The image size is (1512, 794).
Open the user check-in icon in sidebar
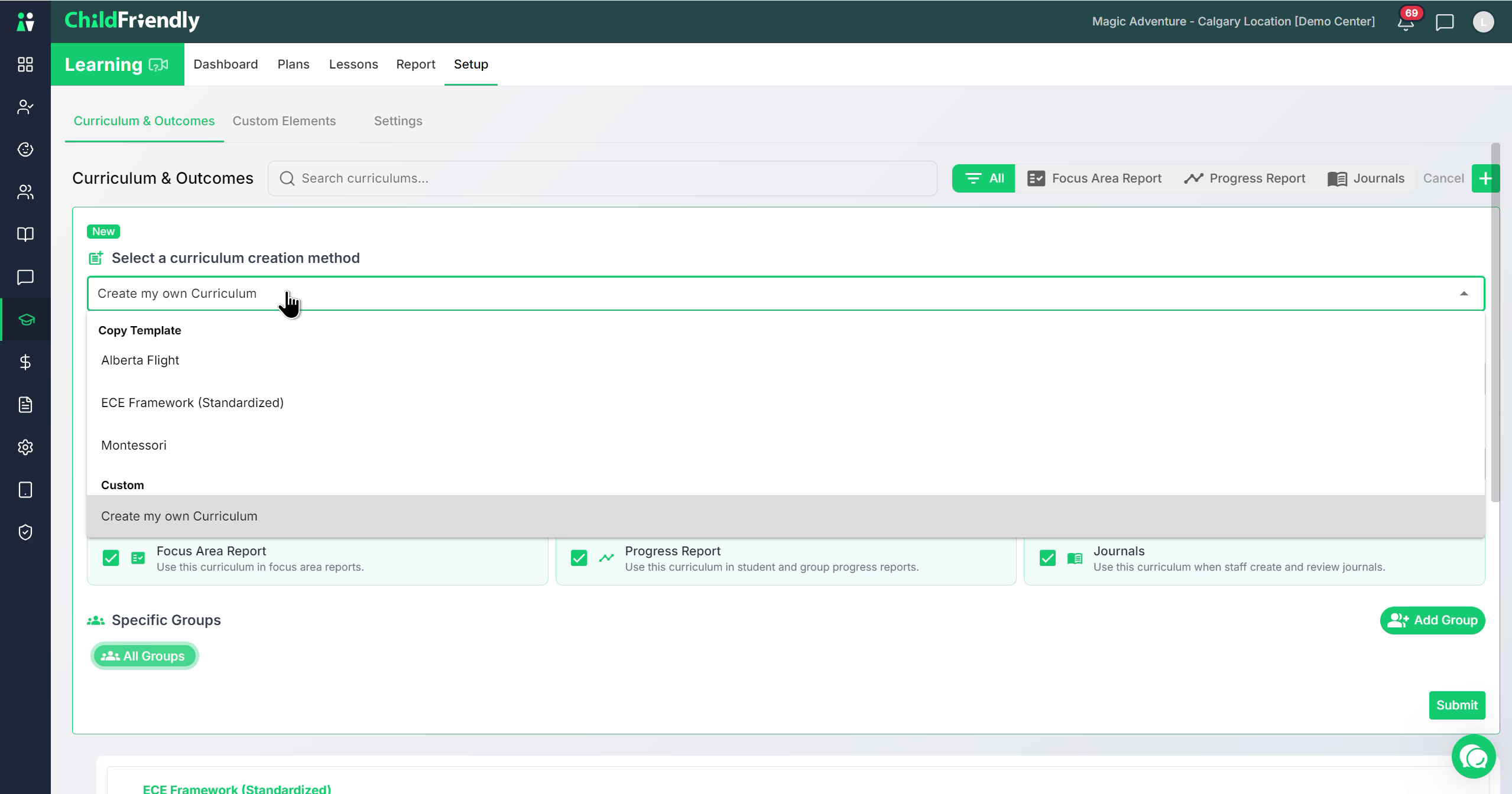click(x=25, y=107)
